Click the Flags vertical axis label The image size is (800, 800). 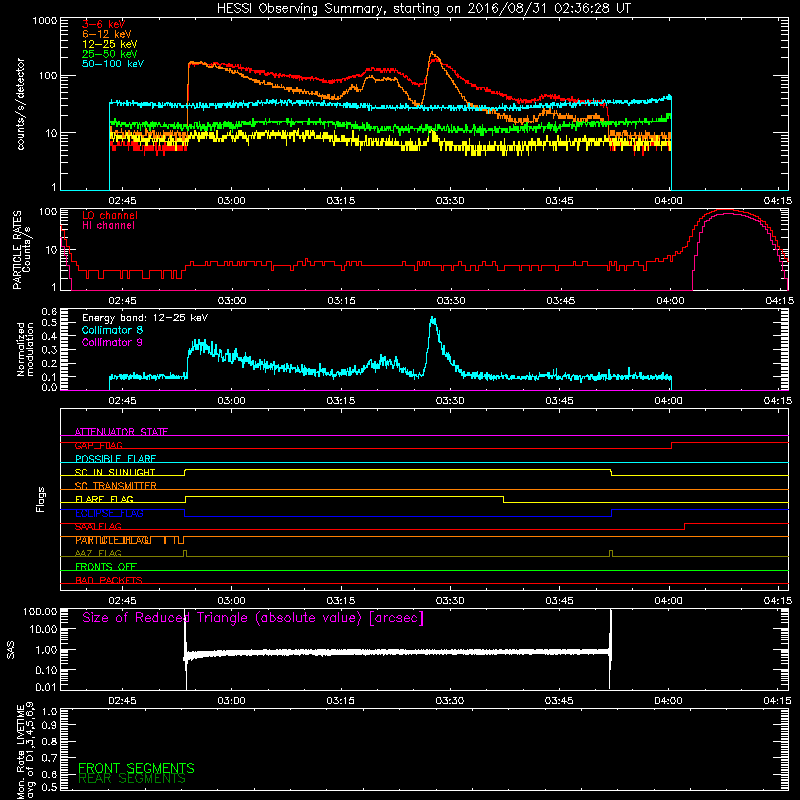point(41,499)
